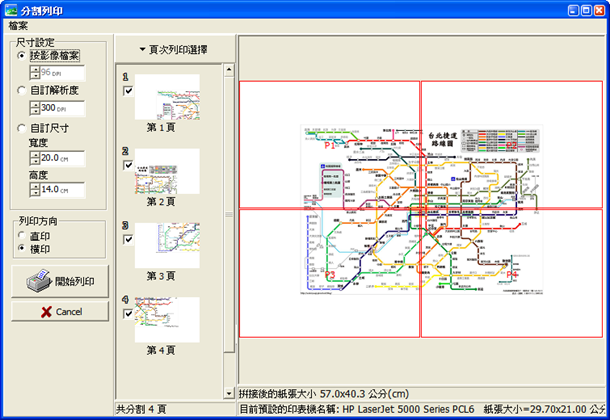Toggle the checkbox for page 4
The width and height of the screenshot is (610, 420).
(x=128, y=314)
